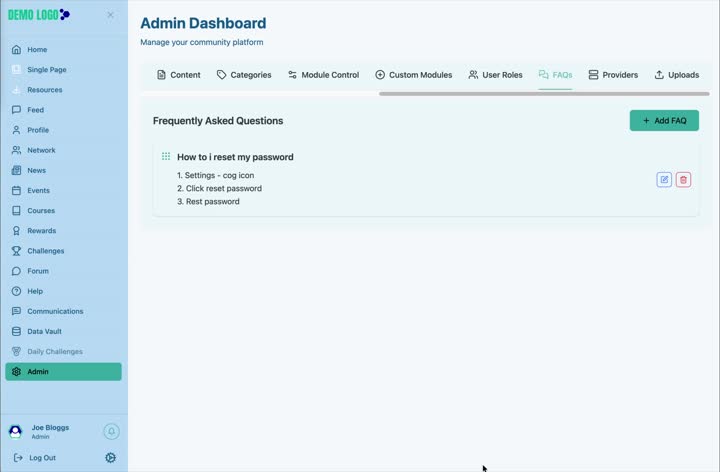Click Log Out link
The height and width of the screenshot is (472, 720).
[x=35, y=458]
